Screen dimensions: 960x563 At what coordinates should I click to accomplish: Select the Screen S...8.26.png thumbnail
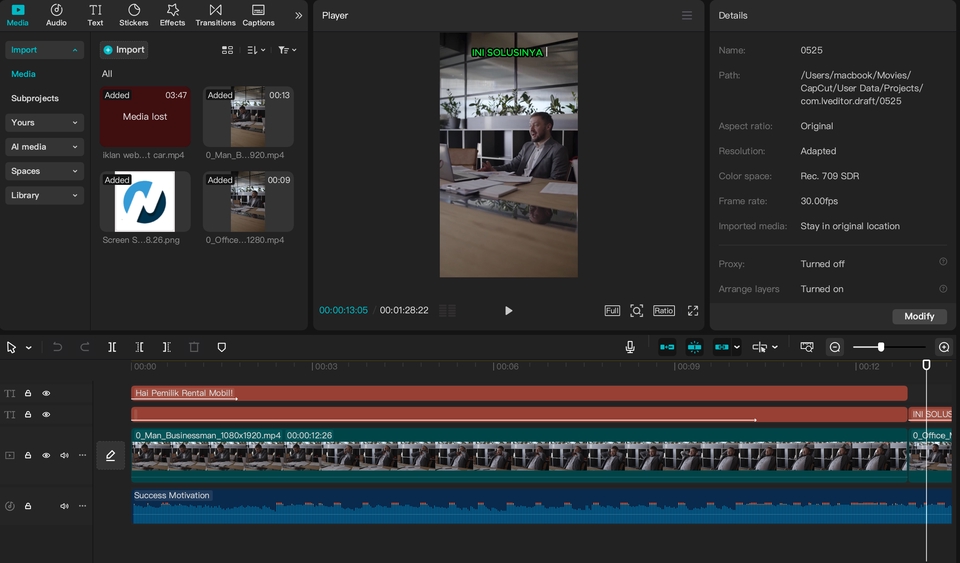(x=145, y=201)
